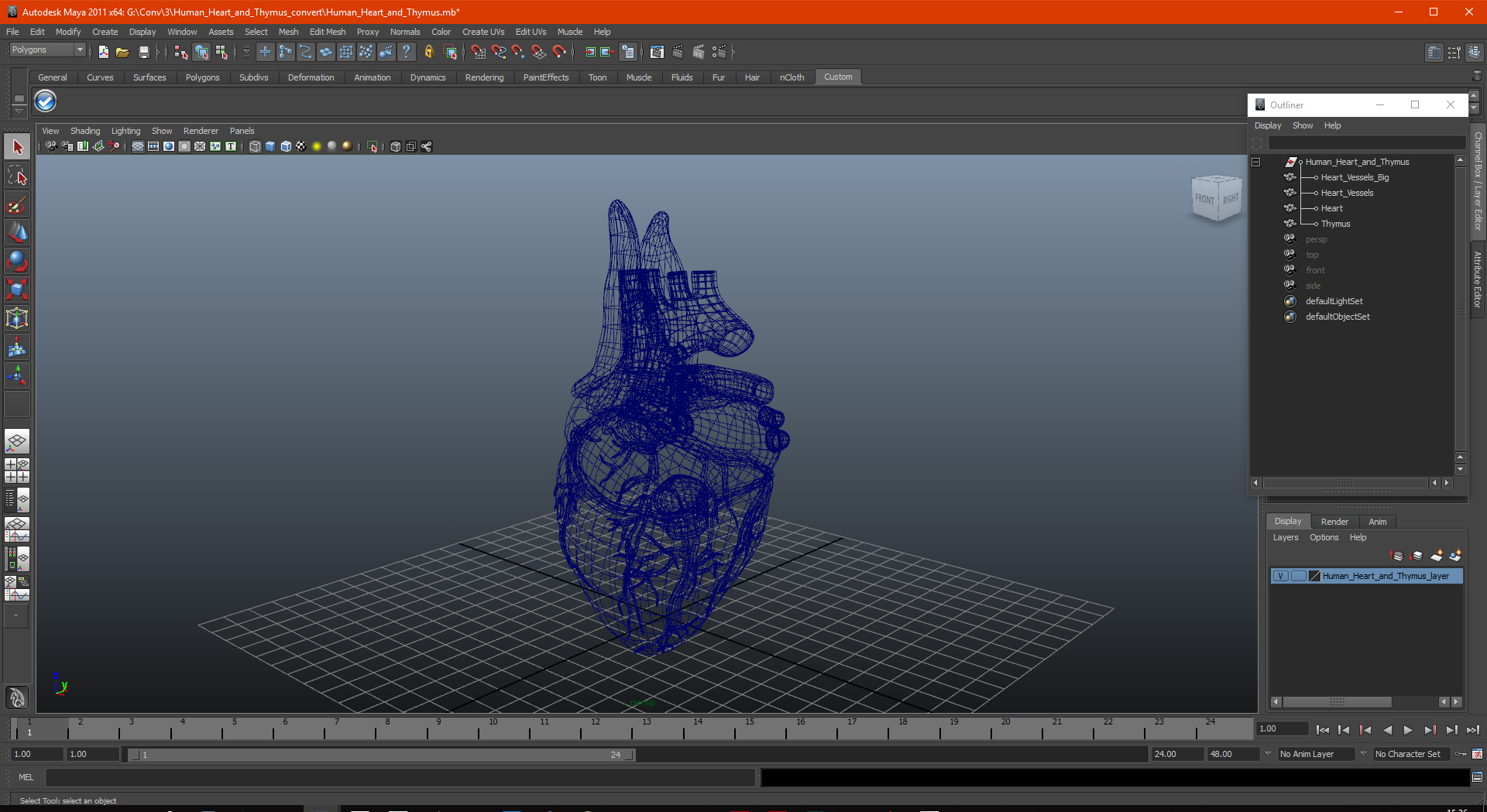Viewport: 1487px width, 812px height.
Task: Click the Snap to curves magnet icon
Action: pyautogui.click(x=499, y=52)
